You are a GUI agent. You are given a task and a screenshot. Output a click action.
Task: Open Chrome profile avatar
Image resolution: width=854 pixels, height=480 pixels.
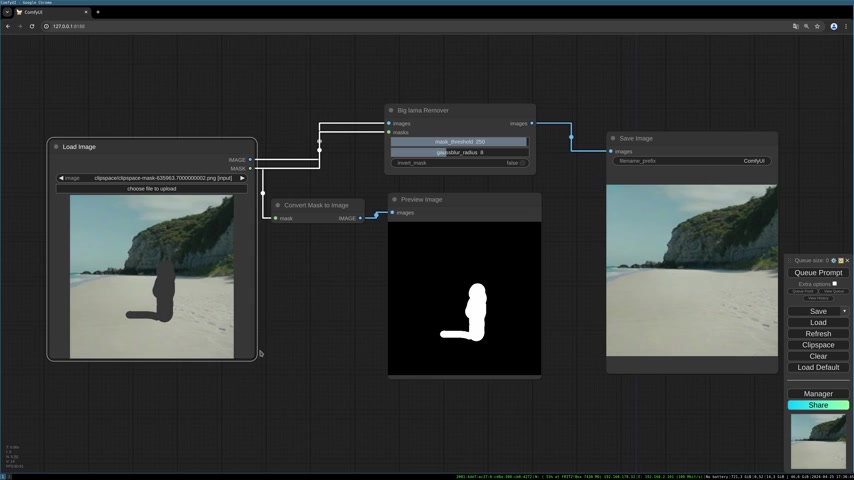pyautogui.click(x=833, y=26)
